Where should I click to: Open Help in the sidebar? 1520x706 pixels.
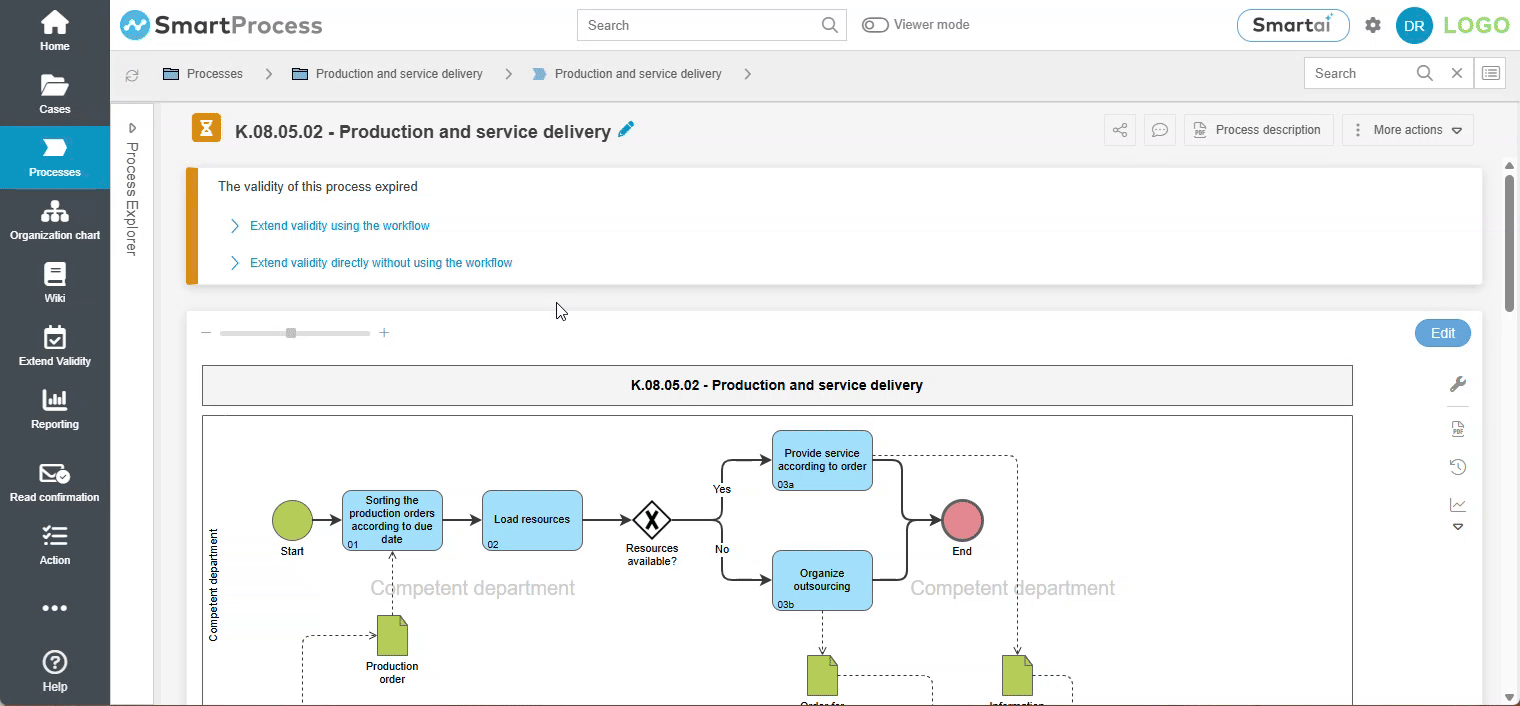point(54,671)
